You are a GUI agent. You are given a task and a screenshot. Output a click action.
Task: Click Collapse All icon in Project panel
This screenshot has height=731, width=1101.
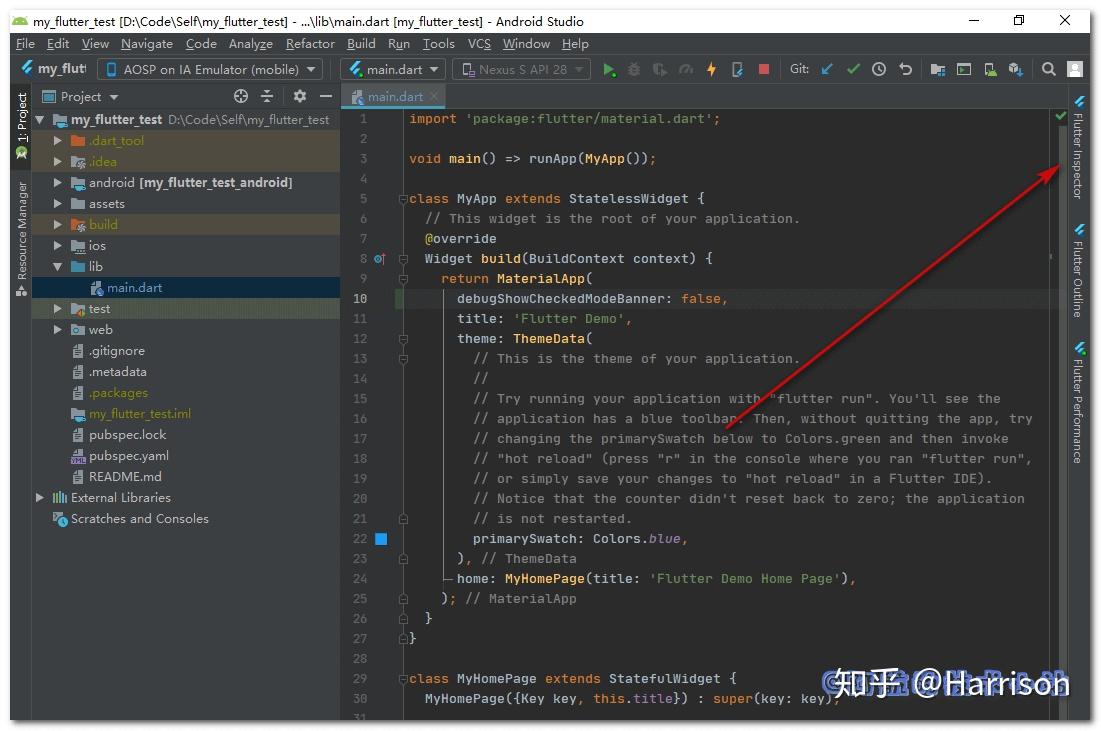coord(267,96)
